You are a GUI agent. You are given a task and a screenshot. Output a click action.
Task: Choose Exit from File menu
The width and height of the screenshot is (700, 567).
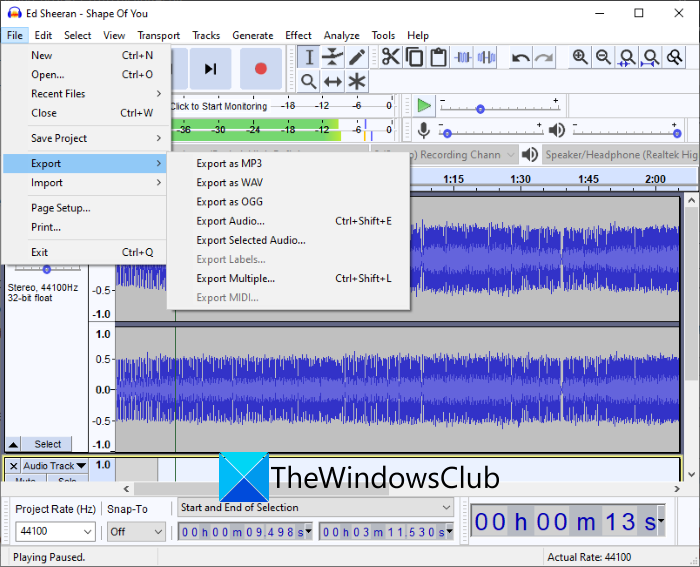click(x=85, y=252)
